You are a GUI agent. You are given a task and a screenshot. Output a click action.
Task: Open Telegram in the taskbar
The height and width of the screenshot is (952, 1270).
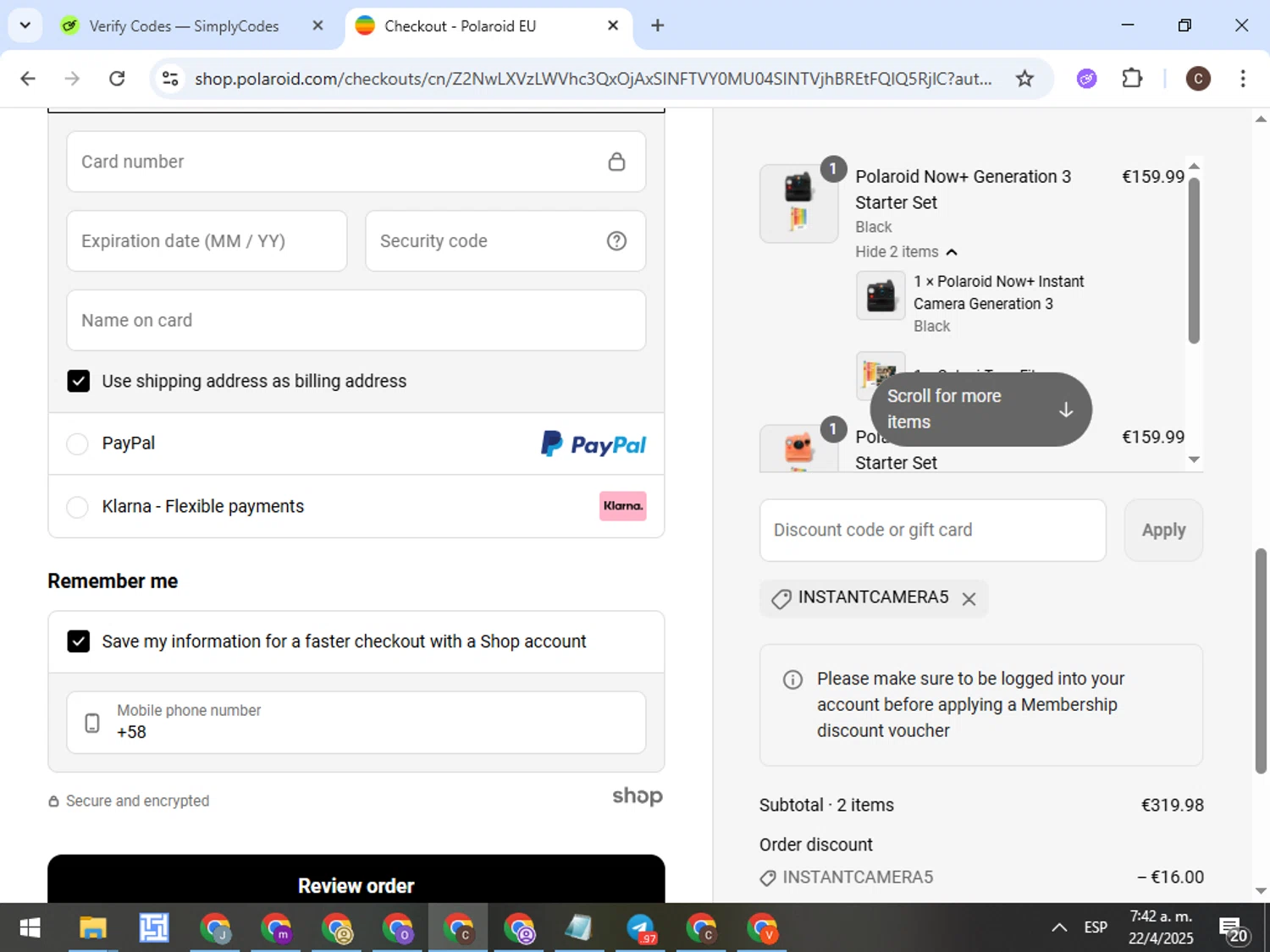tap(641, 928)
